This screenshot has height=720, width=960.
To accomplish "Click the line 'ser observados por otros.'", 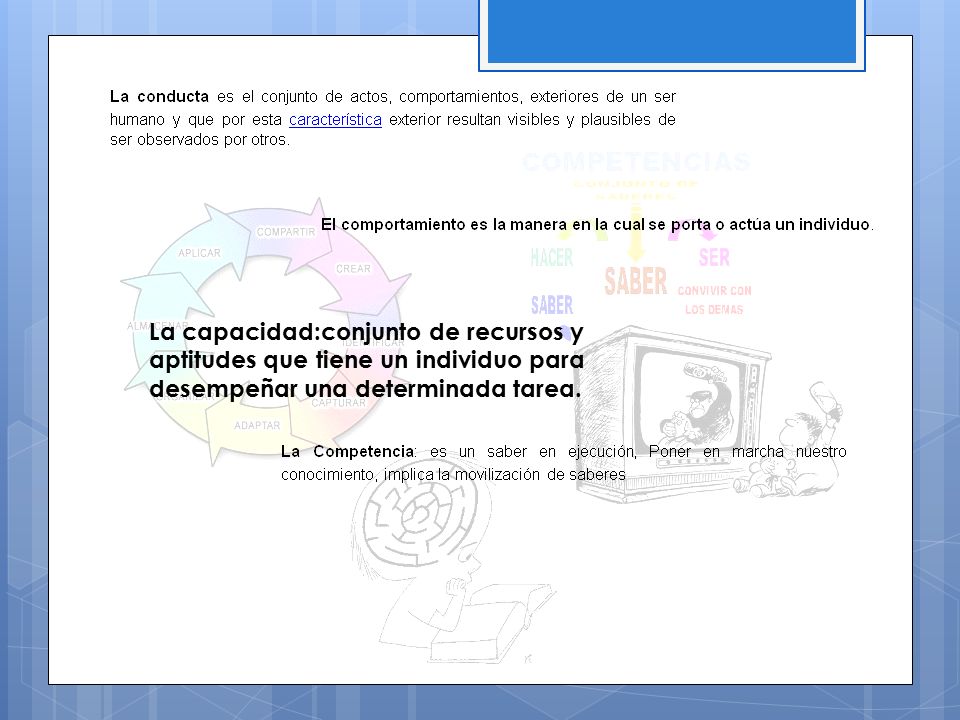I will (x=200, y=140).
